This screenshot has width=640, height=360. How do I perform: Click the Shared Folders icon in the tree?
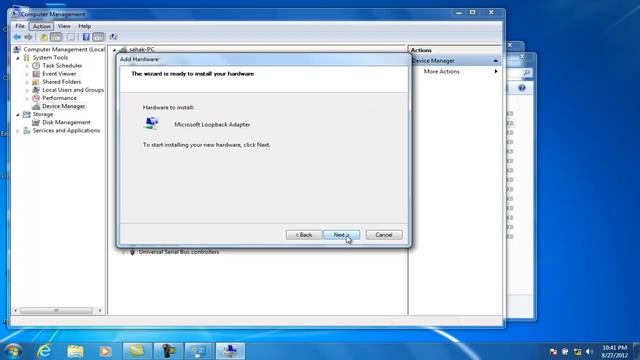(36, 82)
